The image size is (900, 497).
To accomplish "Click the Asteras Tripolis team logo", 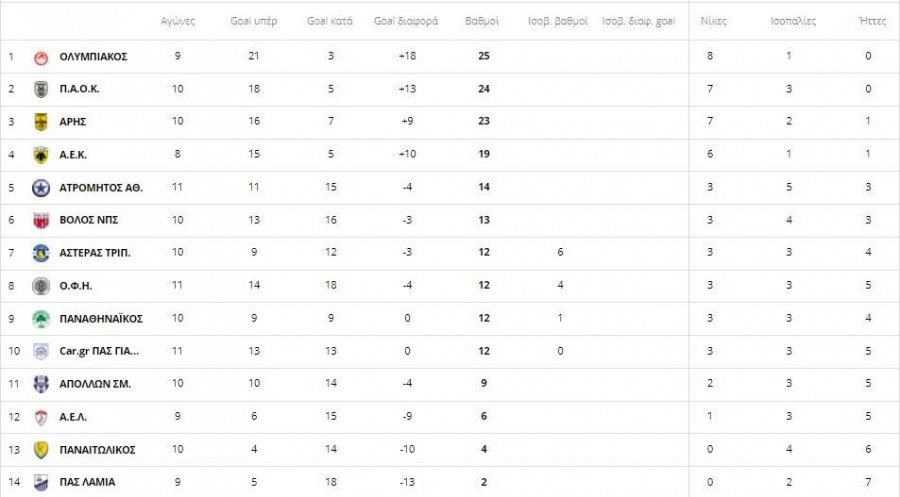I will coord(41,253).
